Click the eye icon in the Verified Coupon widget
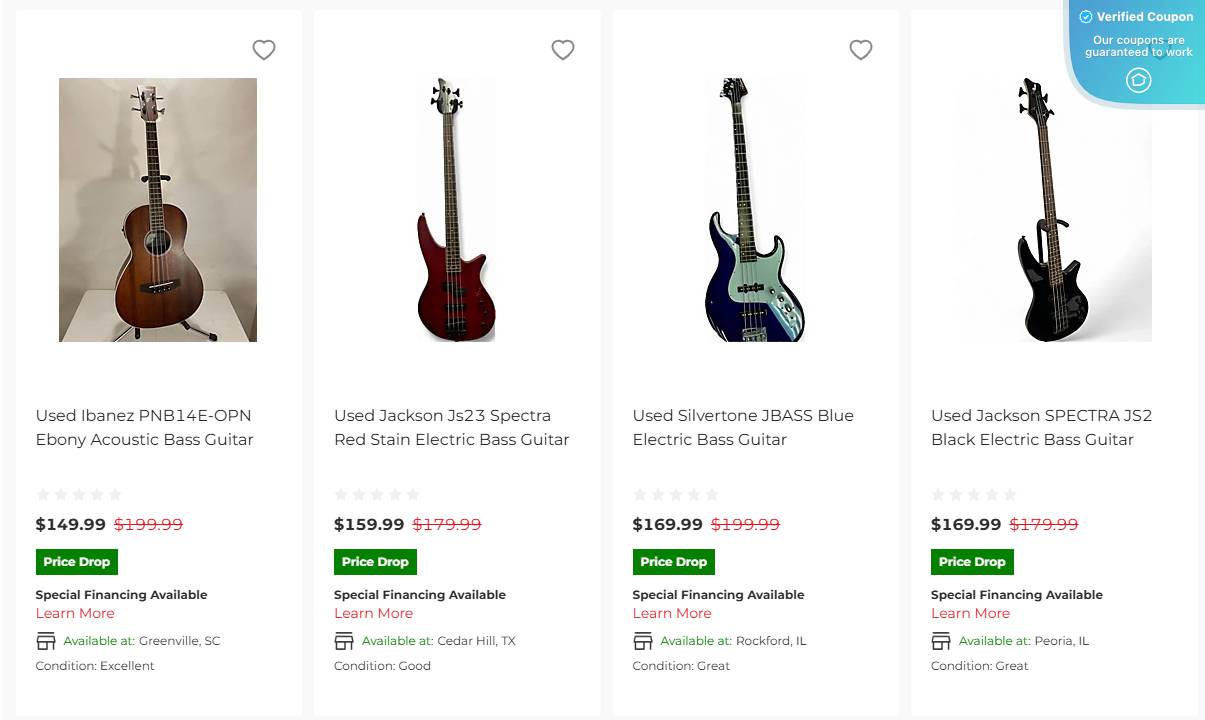 click(1138, 80)
